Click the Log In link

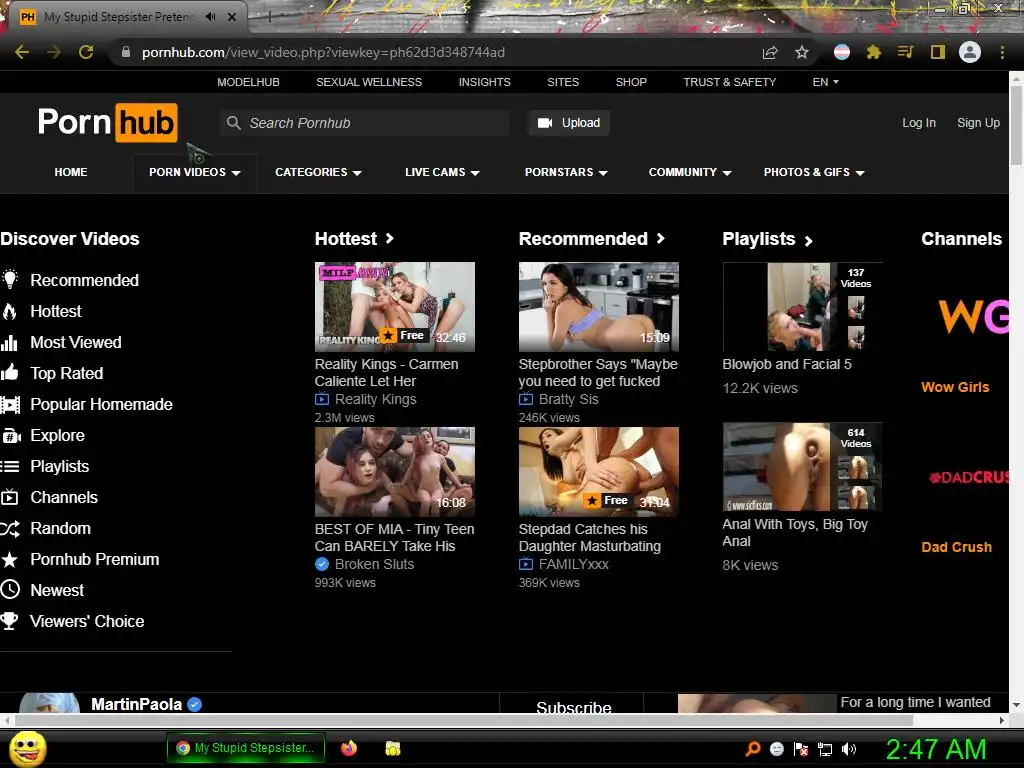click(x=919, y=123)
